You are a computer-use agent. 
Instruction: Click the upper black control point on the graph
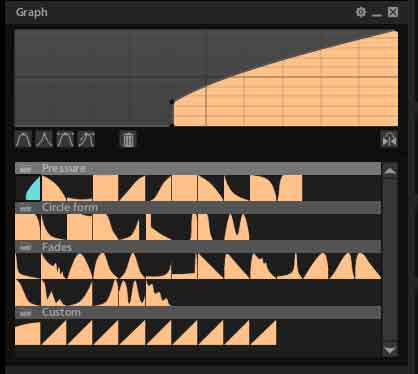click(x=172, y=101)
